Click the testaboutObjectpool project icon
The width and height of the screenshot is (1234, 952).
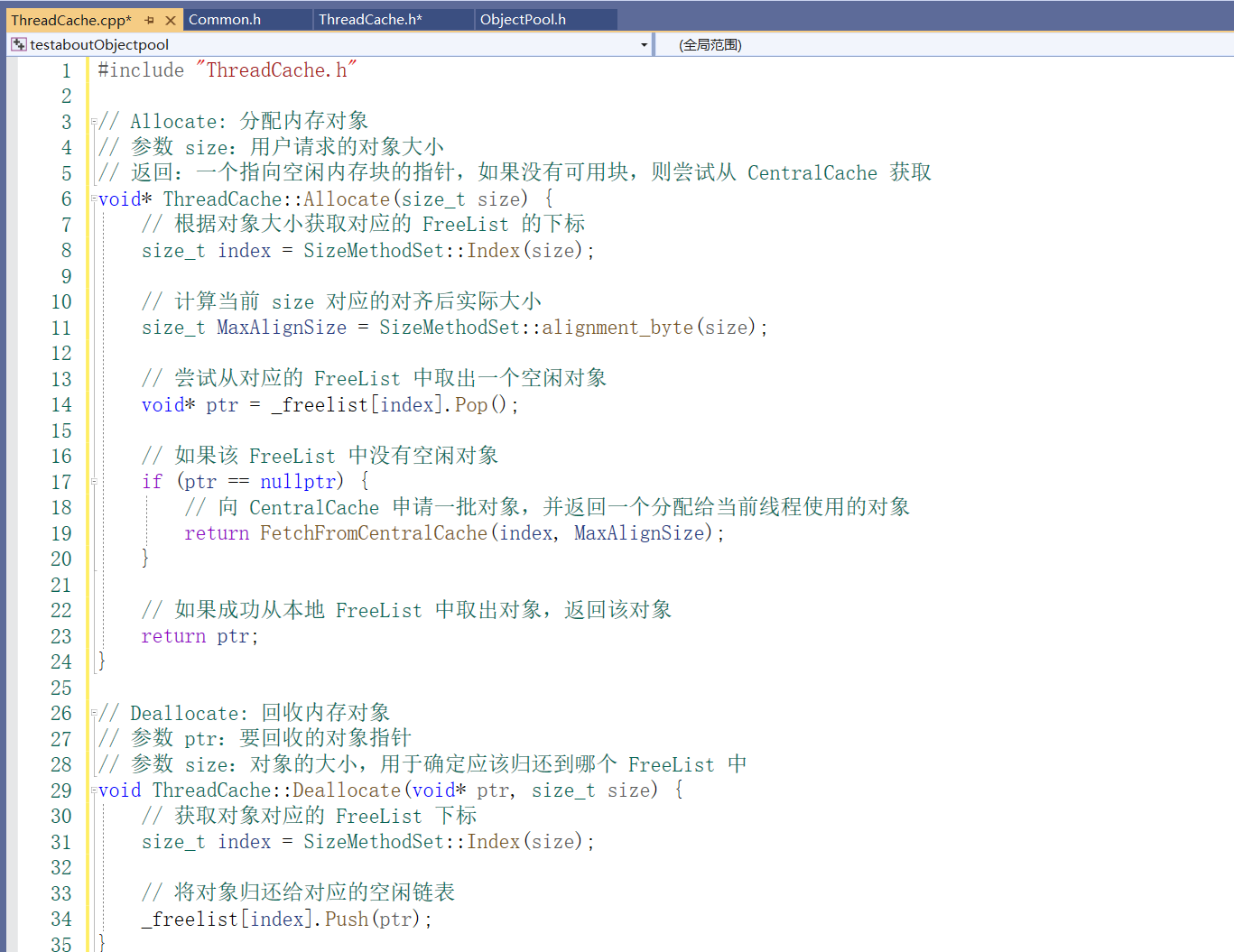[18, 44]
